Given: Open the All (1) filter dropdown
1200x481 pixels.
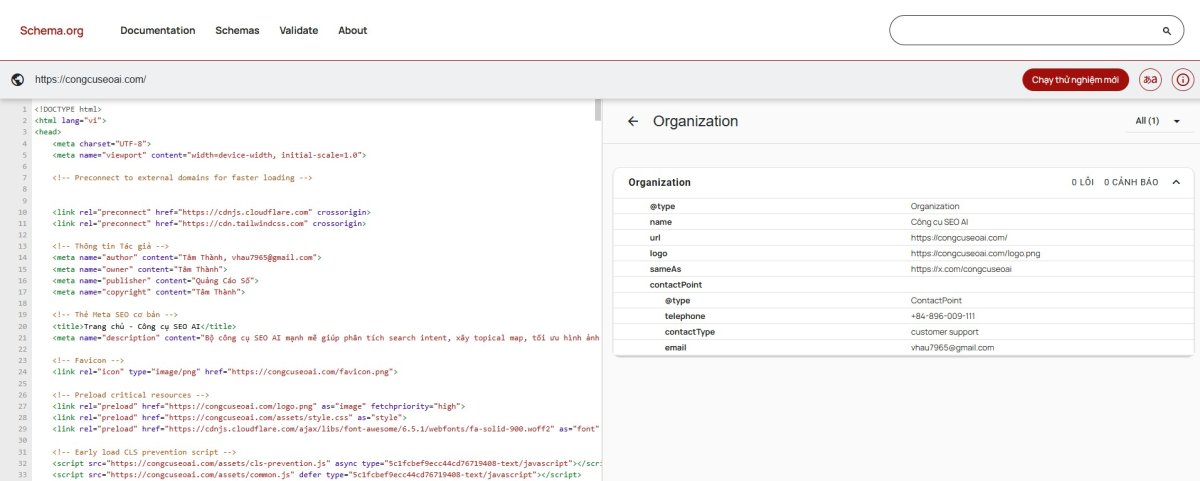Looking at the screenshot, I should pyautogui.click(x=1158, y=121).
